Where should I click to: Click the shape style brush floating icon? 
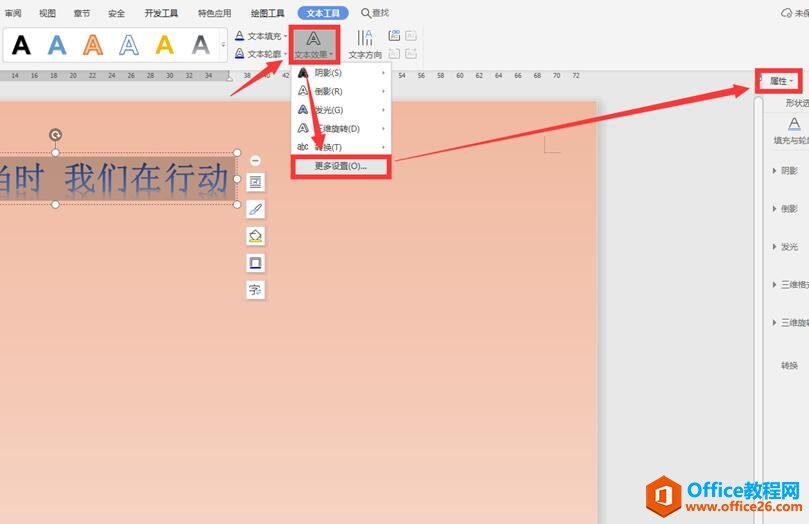255,209
